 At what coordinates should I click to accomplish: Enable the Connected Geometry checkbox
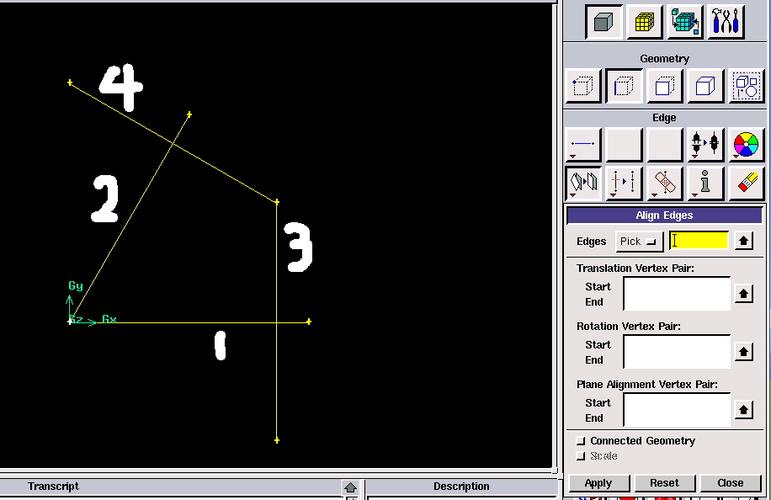582,441
